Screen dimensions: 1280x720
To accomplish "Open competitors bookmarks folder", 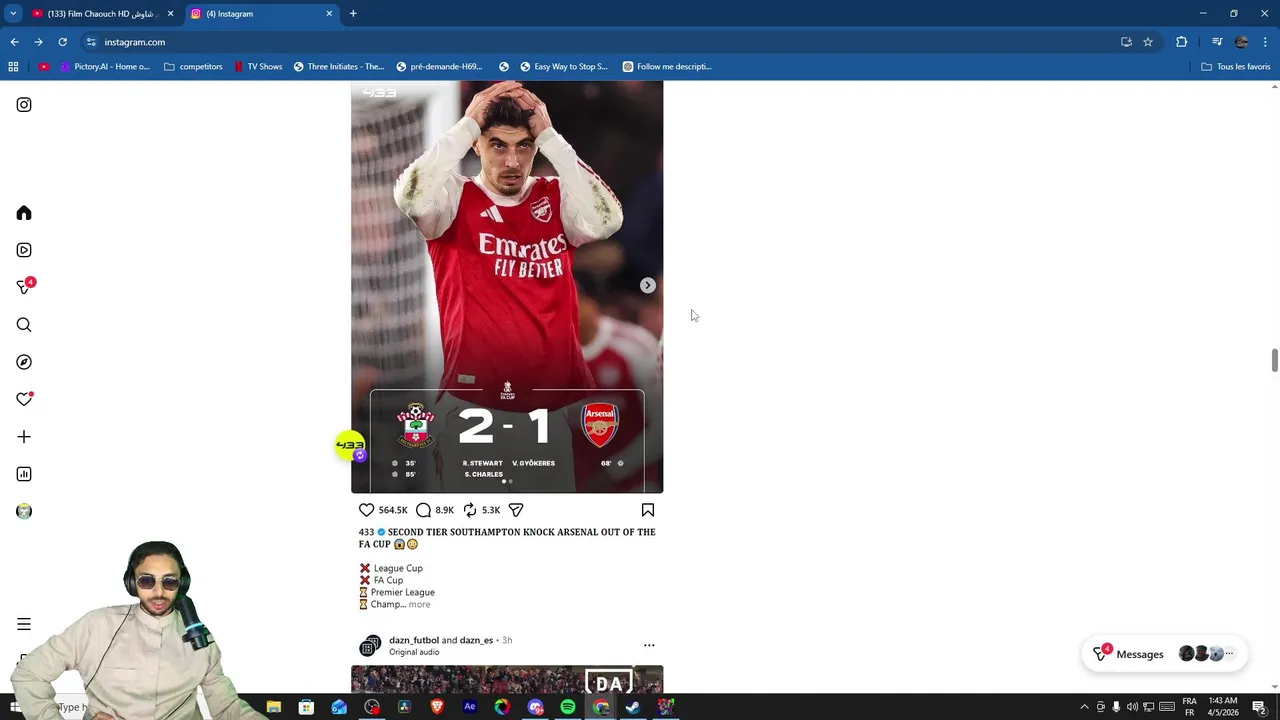I will tap(193, 67).
